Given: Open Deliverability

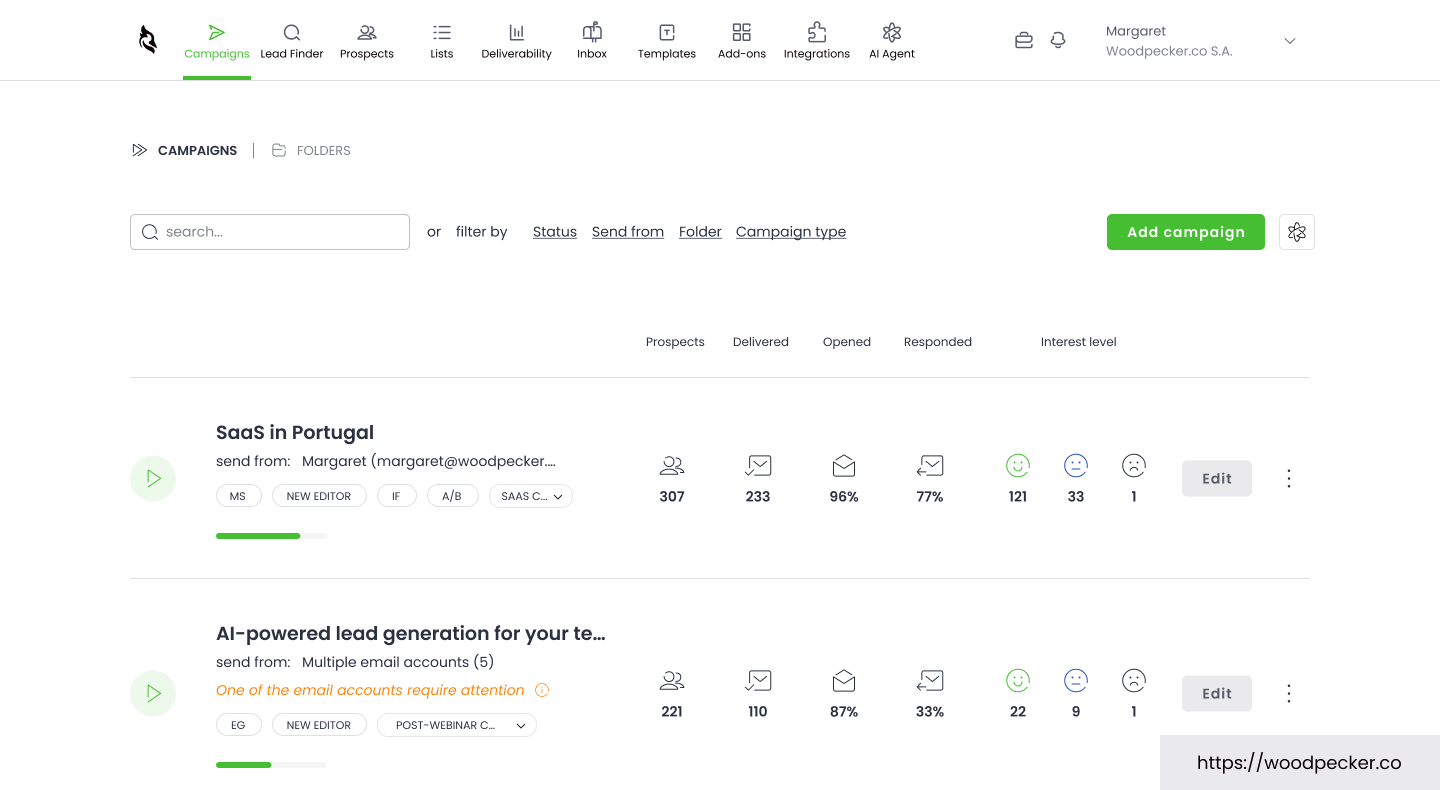Looking at the screenshot, I should 516,42.
